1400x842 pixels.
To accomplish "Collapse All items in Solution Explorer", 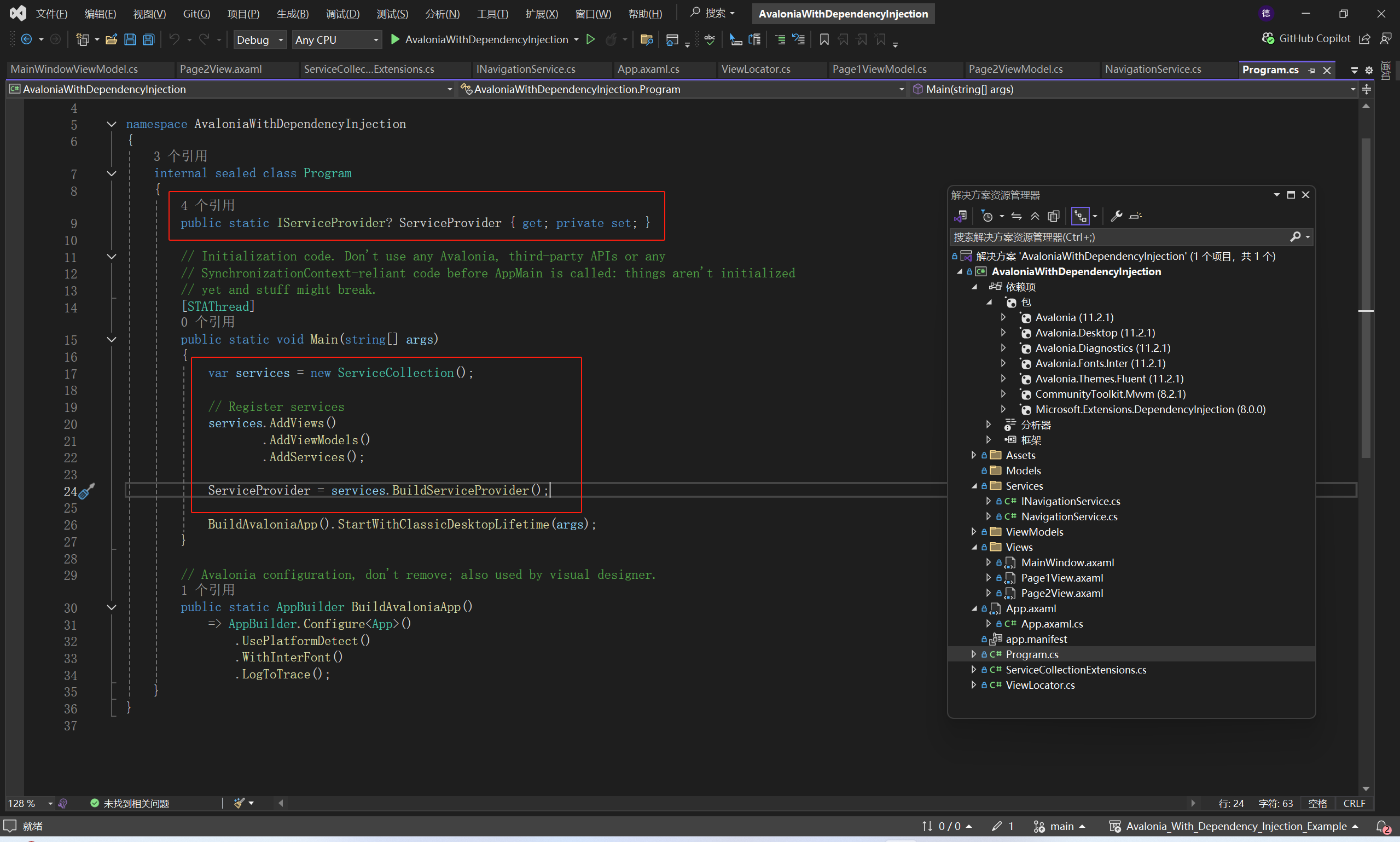I will point(1035,216).
